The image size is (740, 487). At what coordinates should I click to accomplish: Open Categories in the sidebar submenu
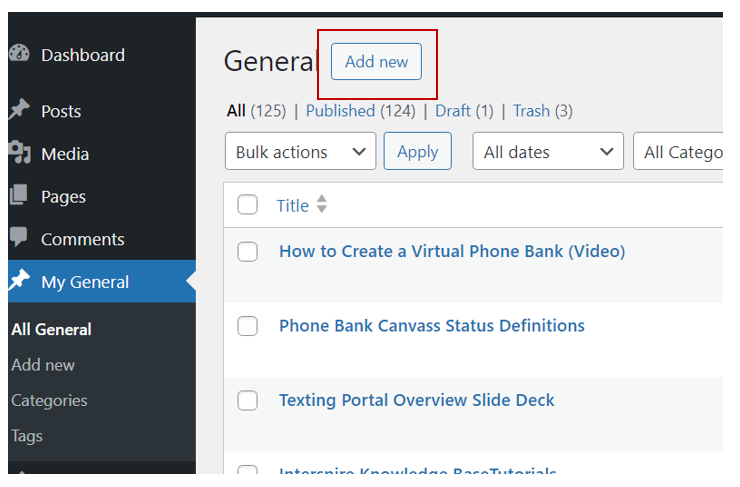pos(49,401)
